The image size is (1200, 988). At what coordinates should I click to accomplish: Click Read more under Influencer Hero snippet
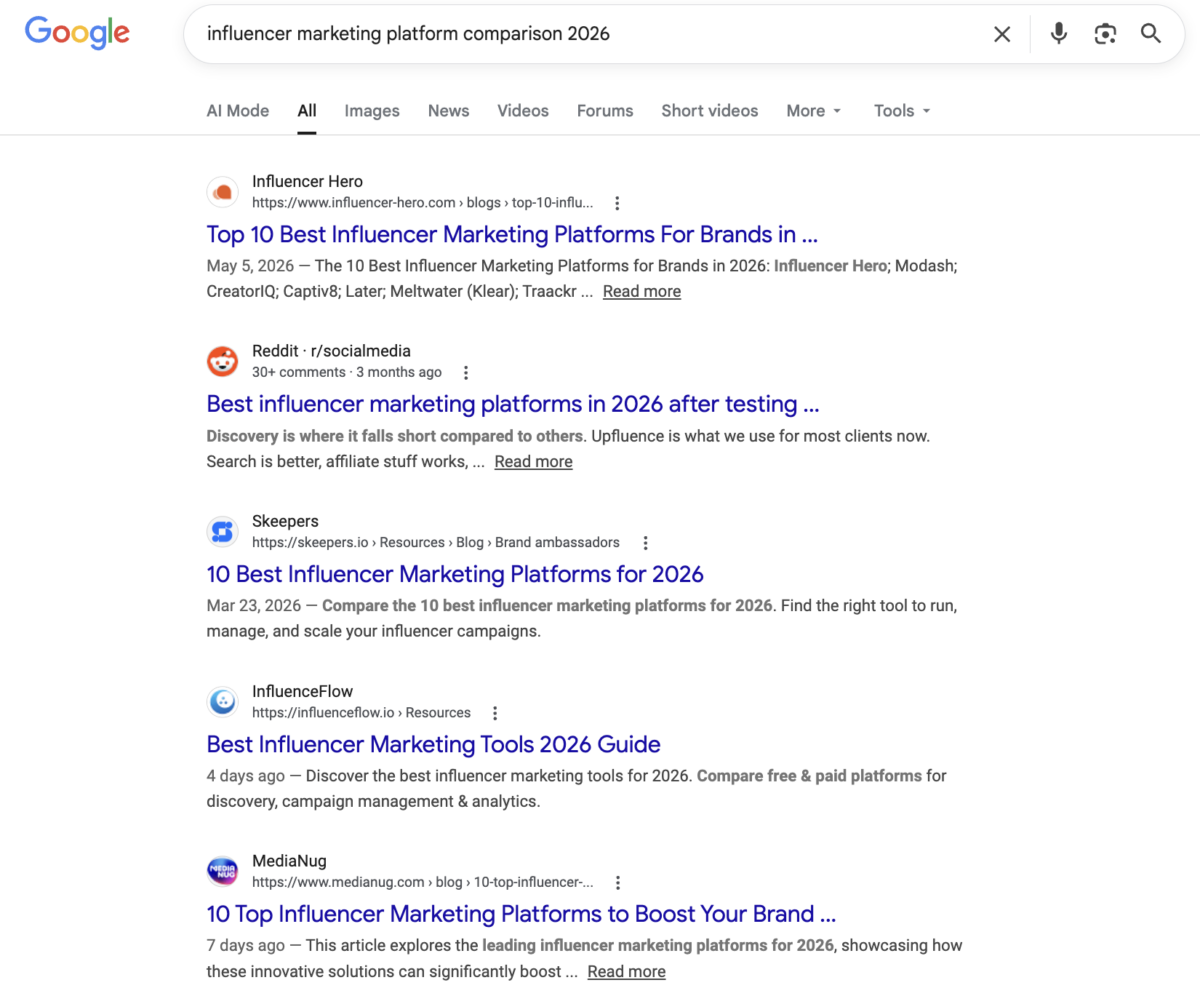tap(642, 292)
